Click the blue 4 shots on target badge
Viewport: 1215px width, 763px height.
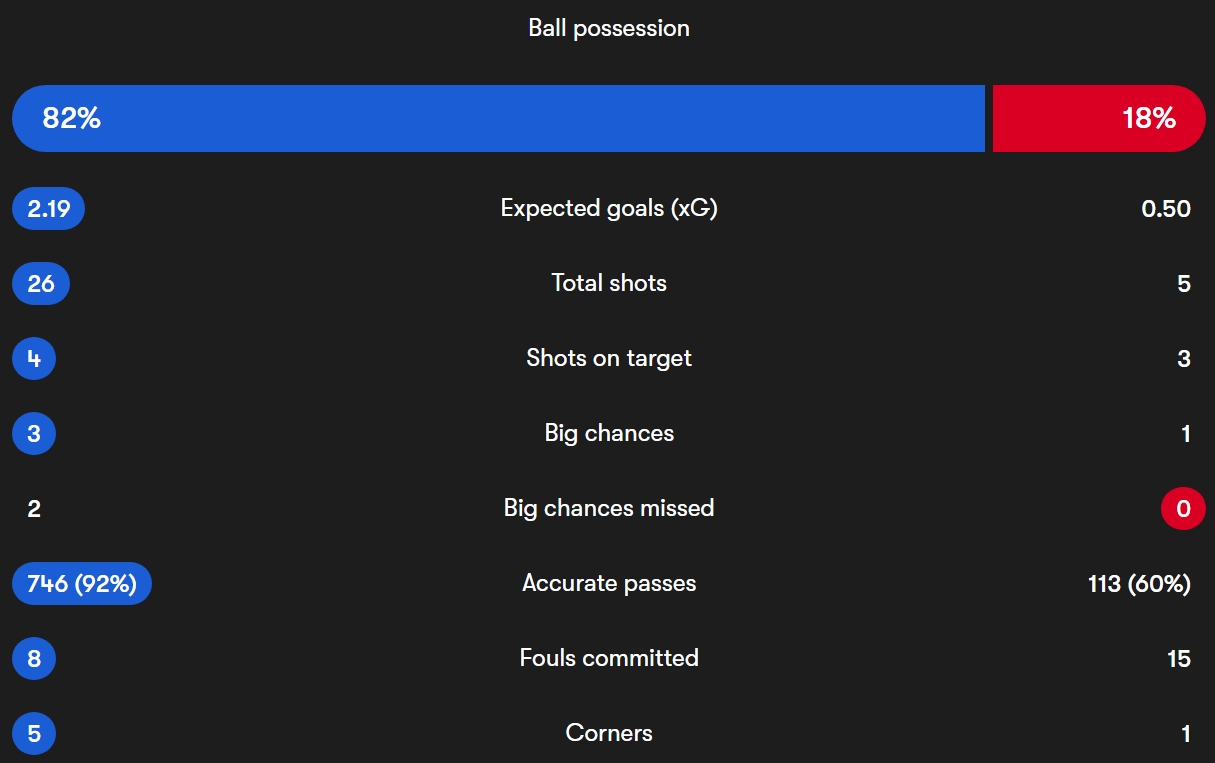tap(34, 359)
